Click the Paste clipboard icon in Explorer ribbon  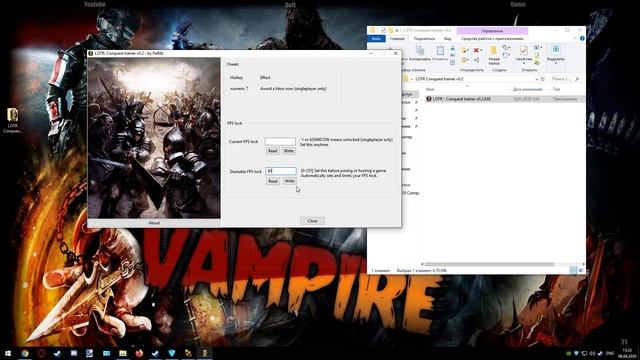coord(440,51)
